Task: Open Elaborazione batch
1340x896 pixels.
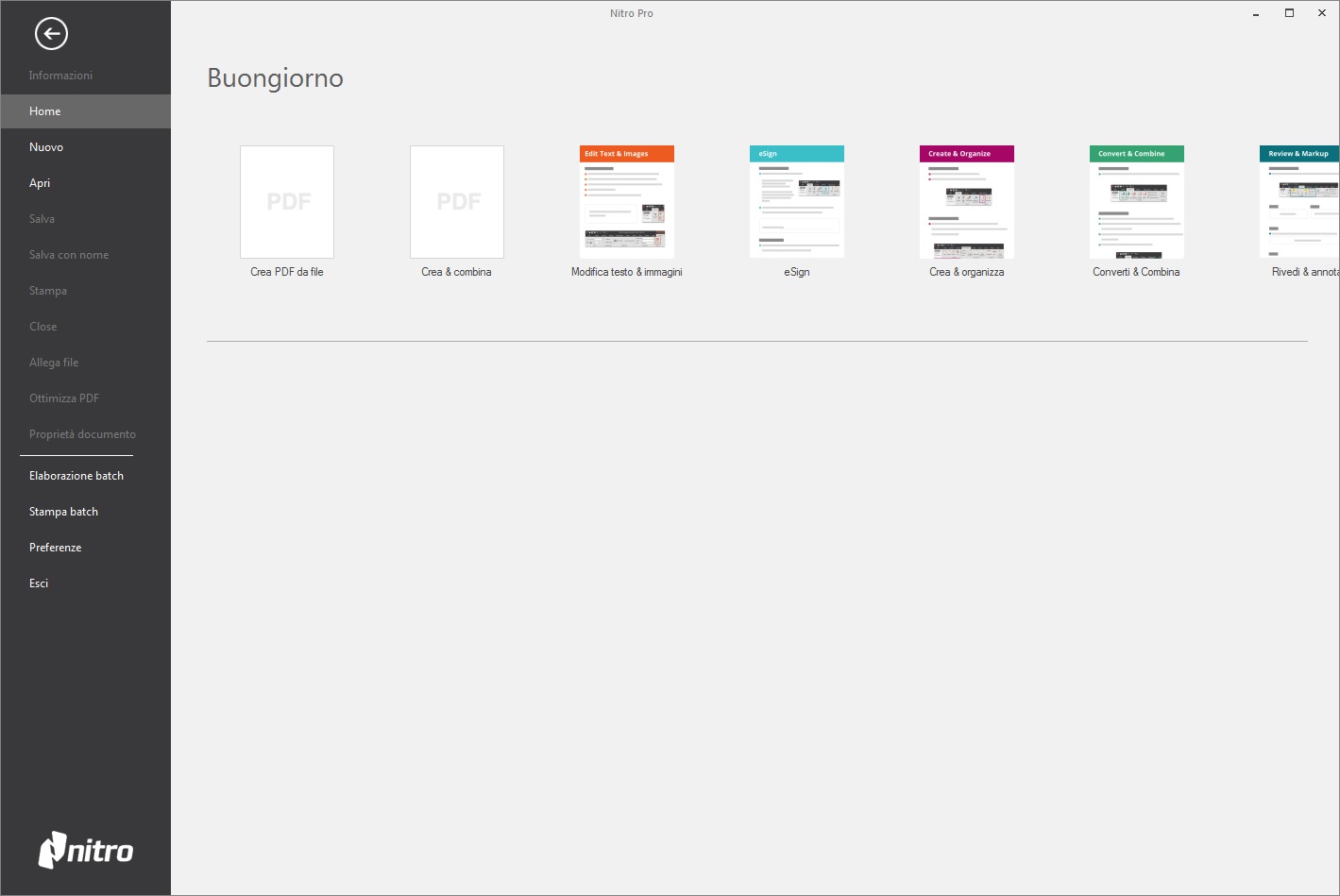Action: pos(85,476)
